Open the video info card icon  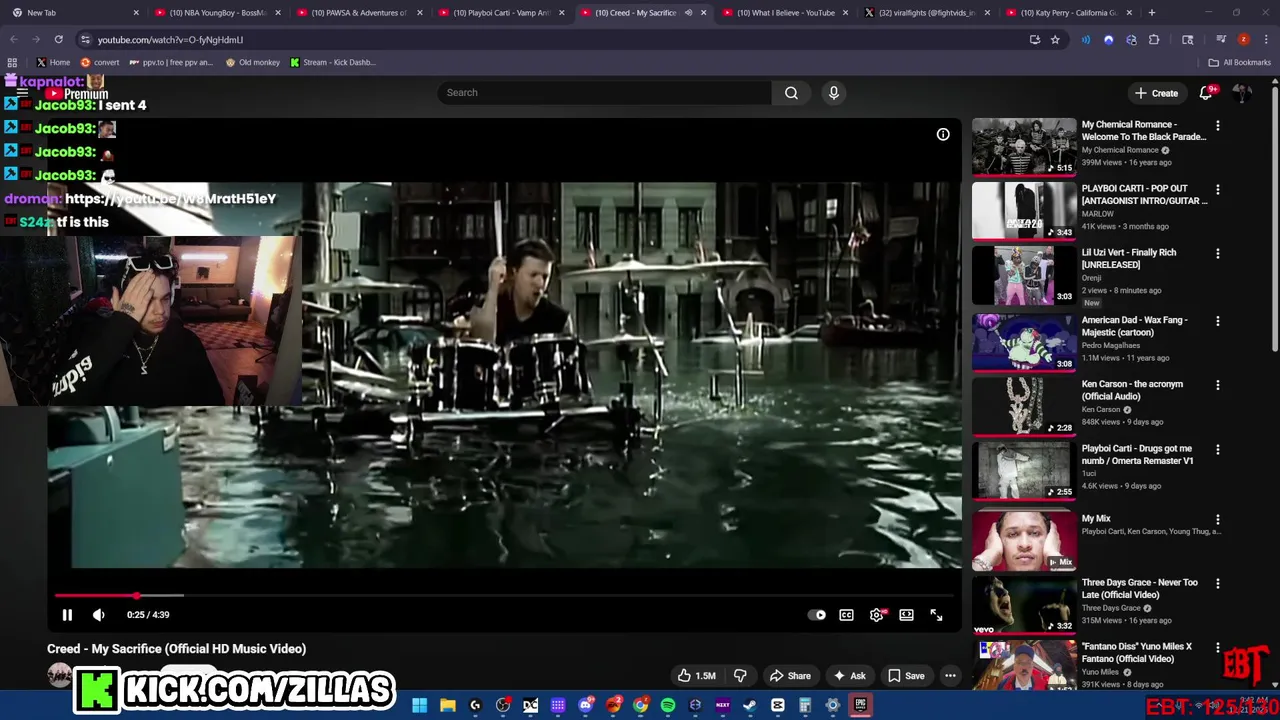[943, 134]
